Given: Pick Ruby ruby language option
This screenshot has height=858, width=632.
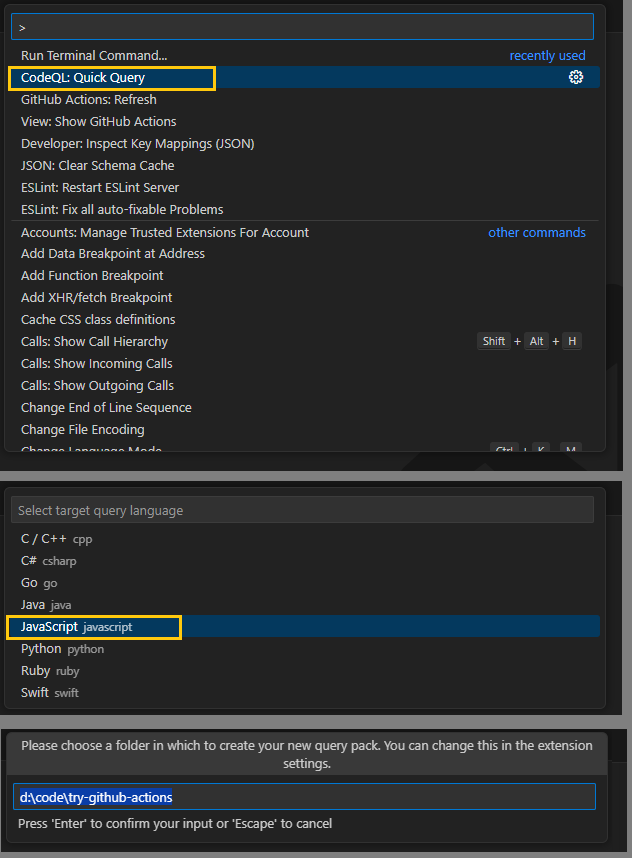Looking at the screenshot, I should tap(304, 671).
